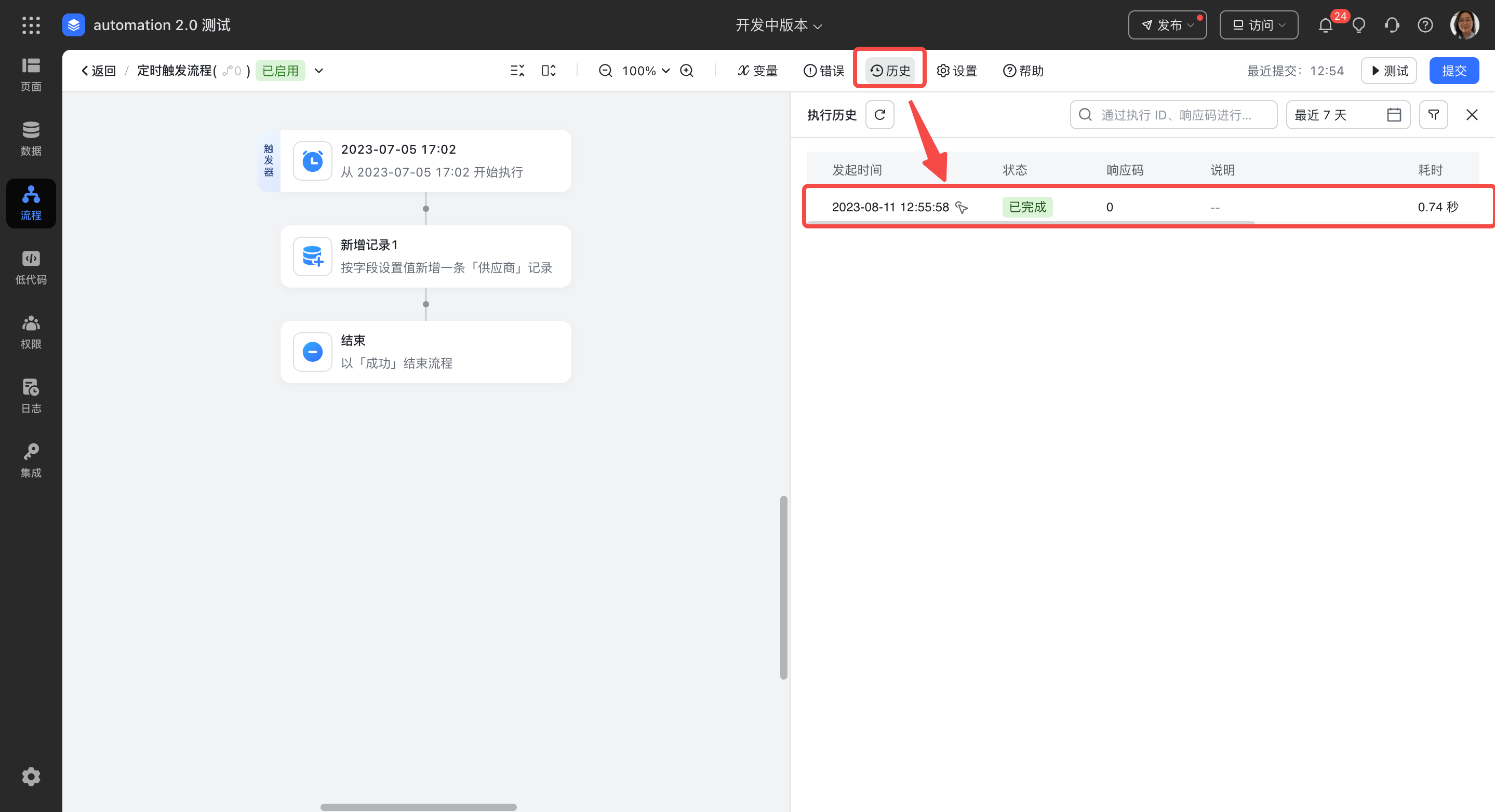Toggle the 历史 history panel
The height and width of the screenshot is (812, 1495).
(x=890, y=71)
